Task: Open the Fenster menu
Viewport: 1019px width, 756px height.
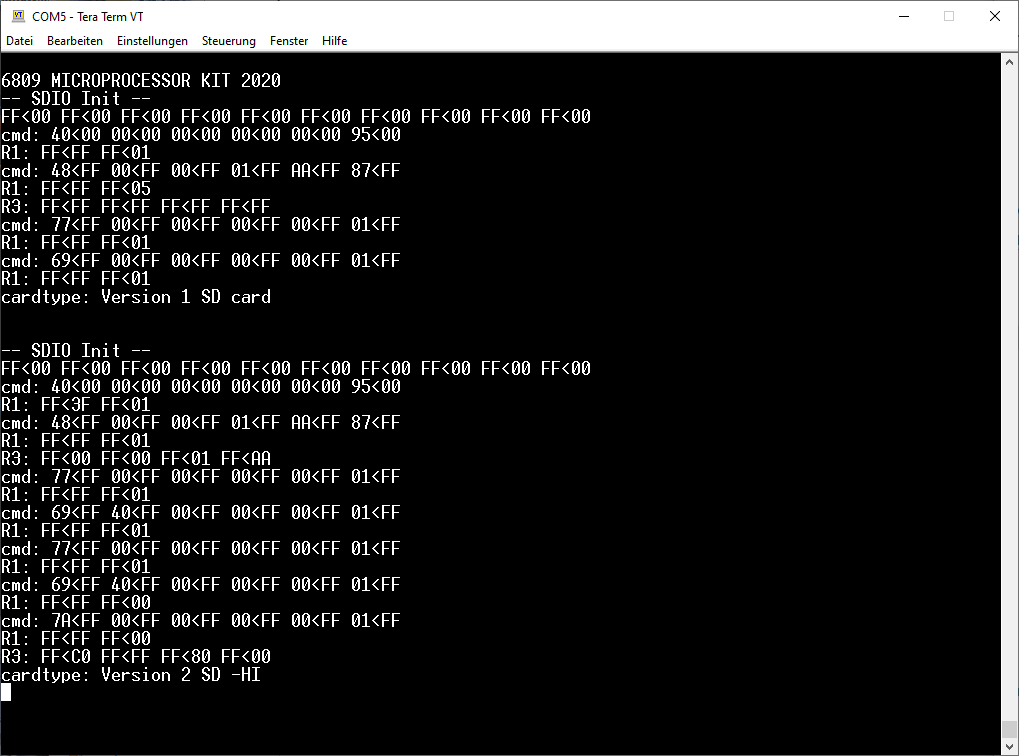Action: coord(289,41)
